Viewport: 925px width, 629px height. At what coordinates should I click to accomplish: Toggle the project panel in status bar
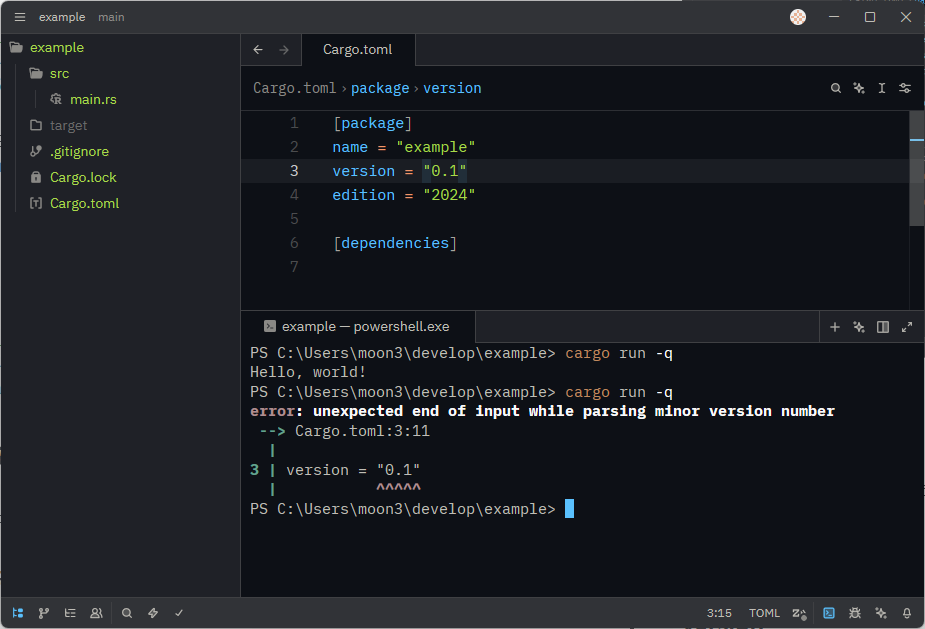click(x=18, y=613)
